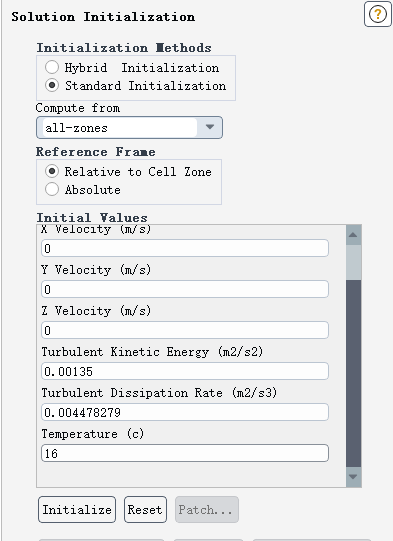This screenshot has width=393, height=541.
Task: Click the dark scrollbar track below the thumb
Action: coord(353,374)
